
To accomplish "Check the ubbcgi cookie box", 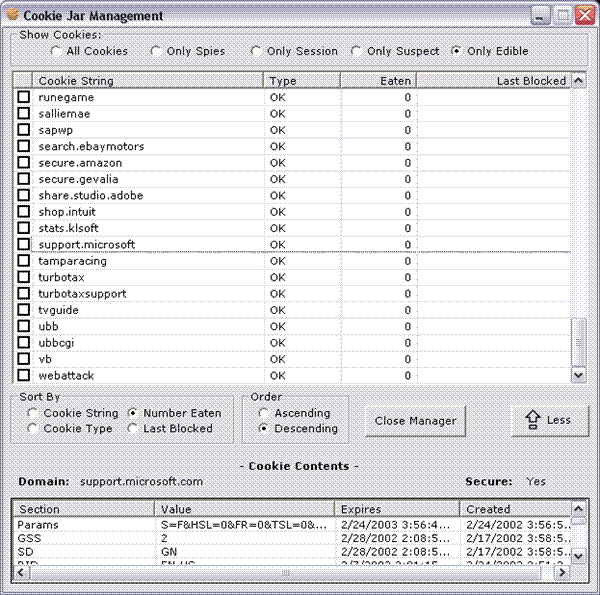I will click(24, 342).
